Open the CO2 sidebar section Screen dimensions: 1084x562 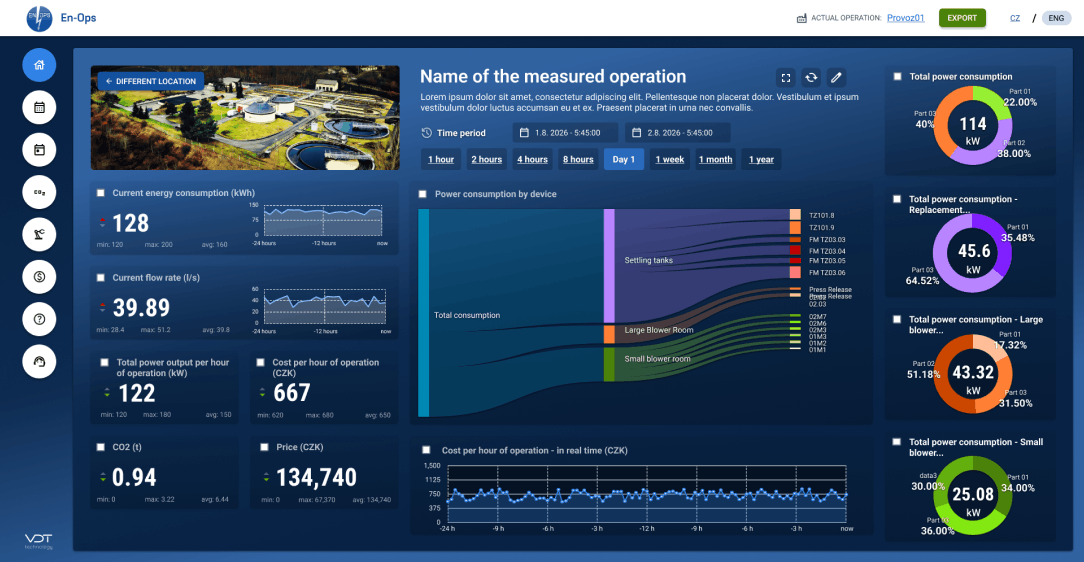[39, 192]
